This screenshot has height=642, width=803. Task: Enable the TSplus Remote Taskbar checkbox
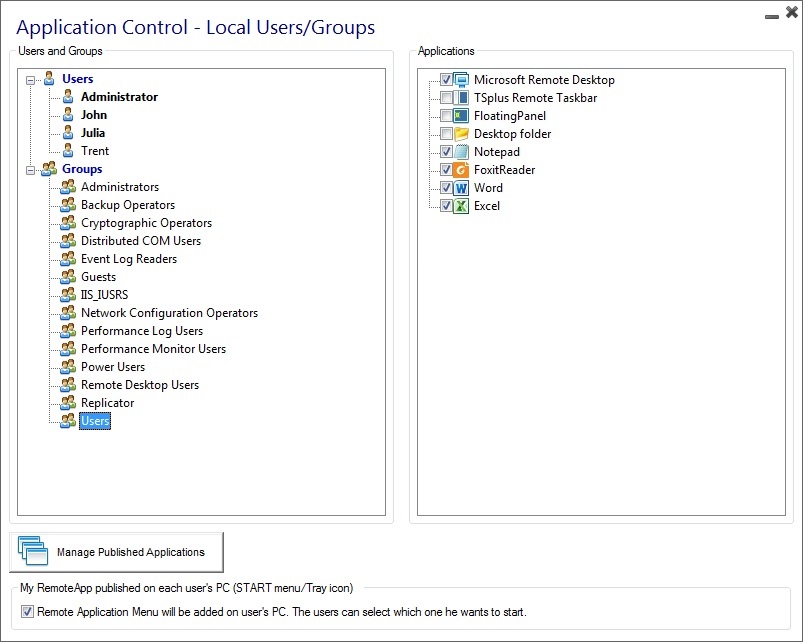[x=446, y=98]
